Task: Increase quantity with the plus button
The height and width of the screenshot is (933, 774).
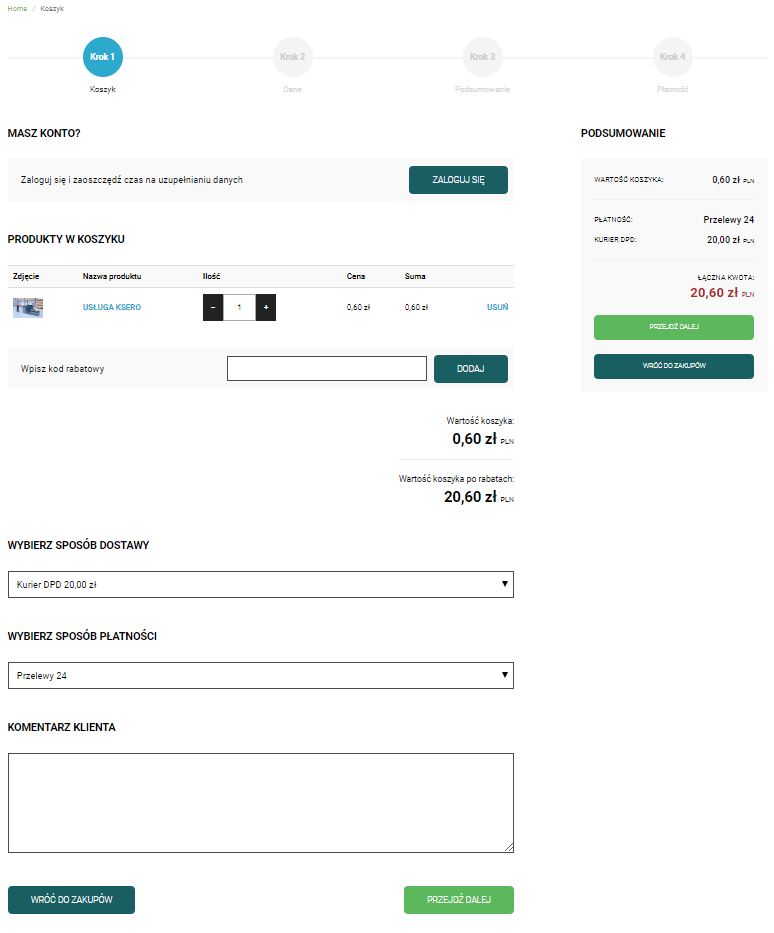Action: (x=266, y=307)
